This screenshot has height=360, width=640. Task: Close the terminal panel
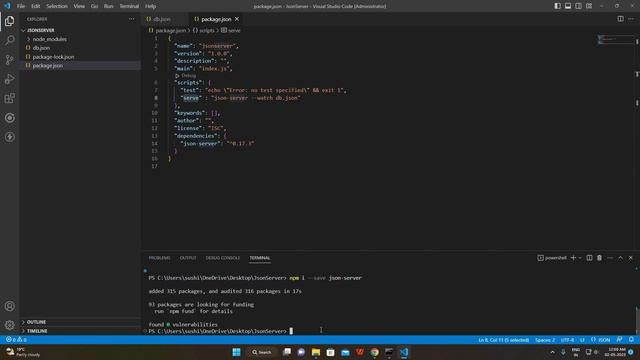click(631, 258)
